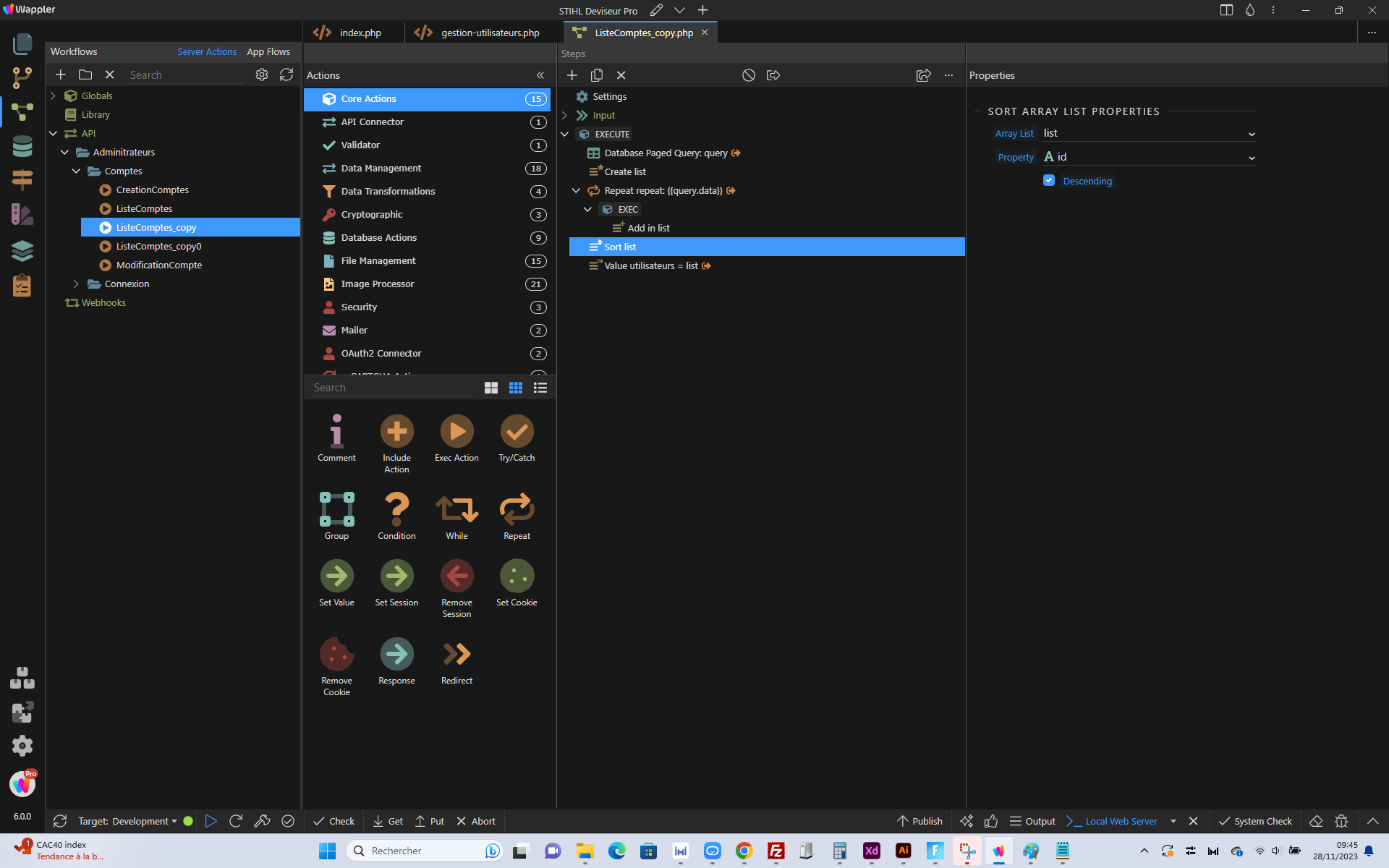The height and width of the screenshot is (868, 1389).
Task: Select the Redirect action icon
Action: tap(456, 654)
